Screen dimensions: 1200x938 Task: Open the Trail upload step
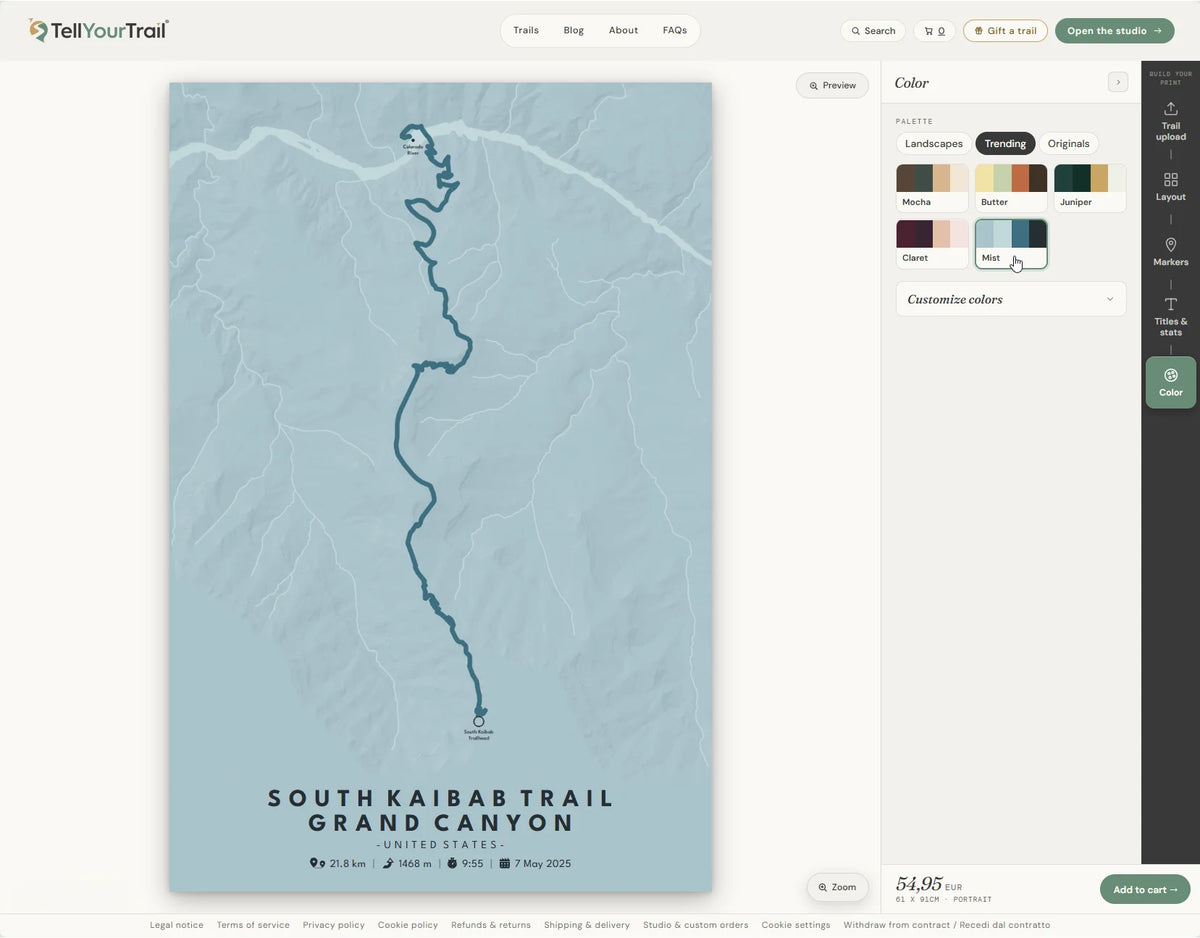1171,122
